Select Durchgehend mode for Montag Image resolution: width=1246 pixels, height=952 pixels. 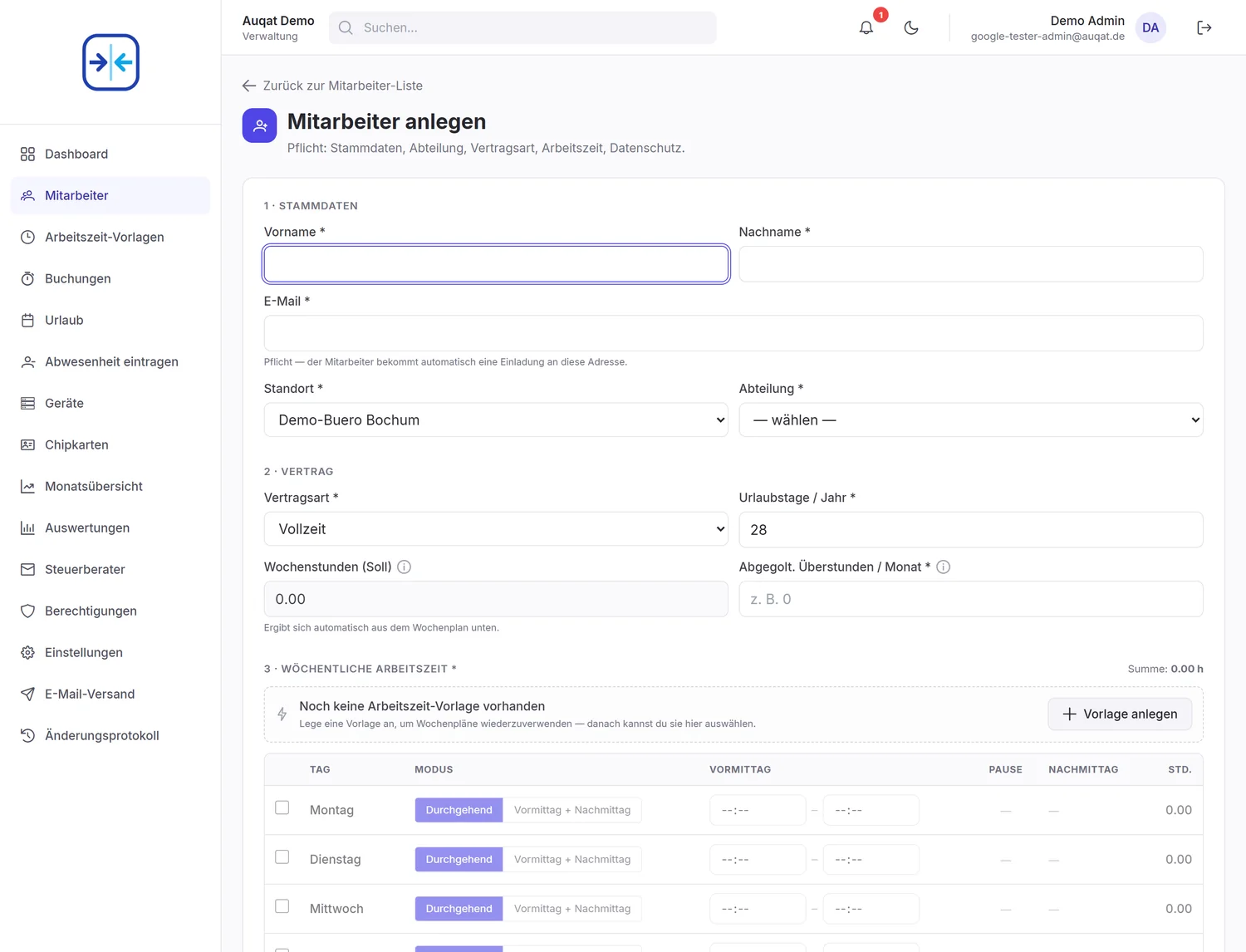(459, 810)
